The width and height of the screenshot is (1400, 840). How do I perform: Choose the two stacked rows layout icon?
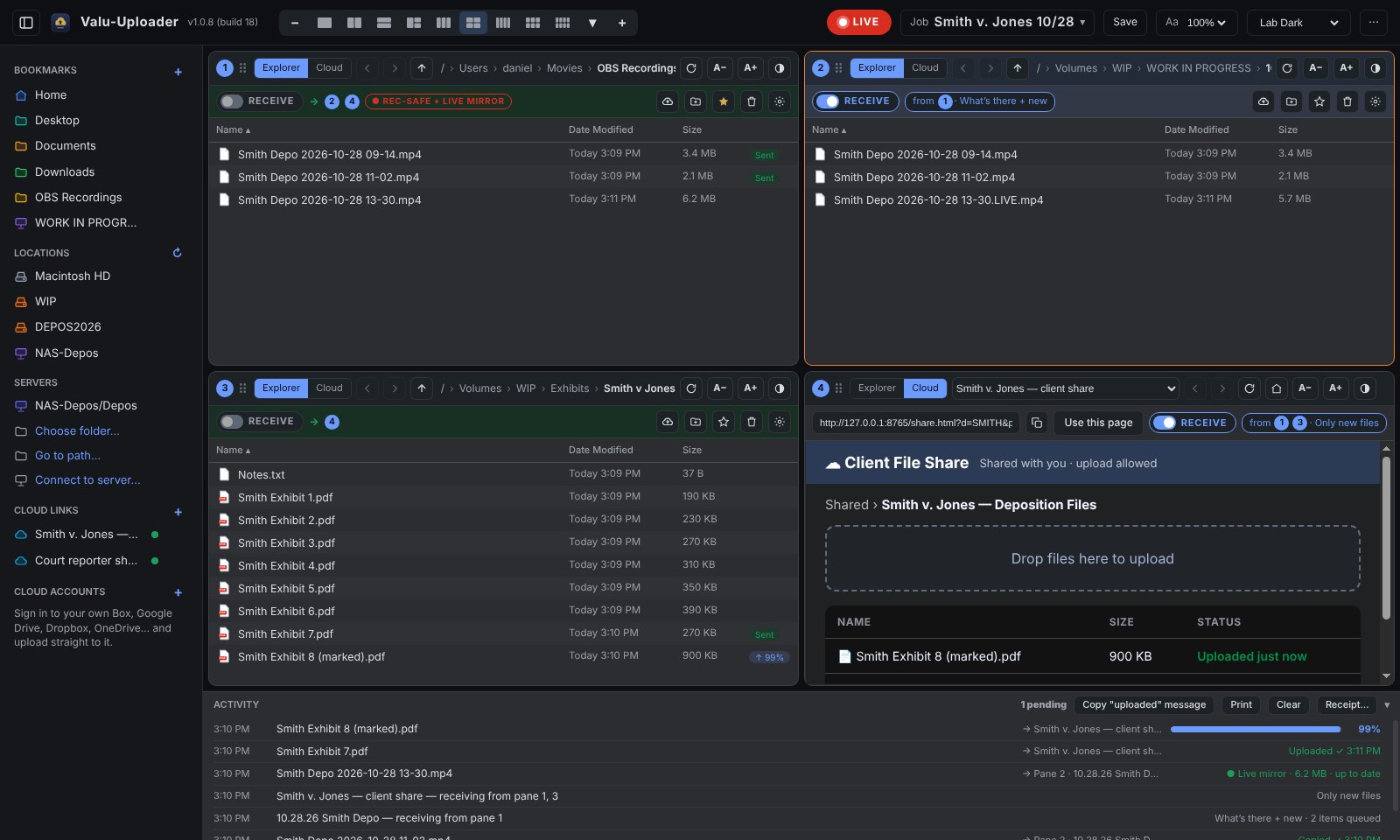click(x=384, y=23)
